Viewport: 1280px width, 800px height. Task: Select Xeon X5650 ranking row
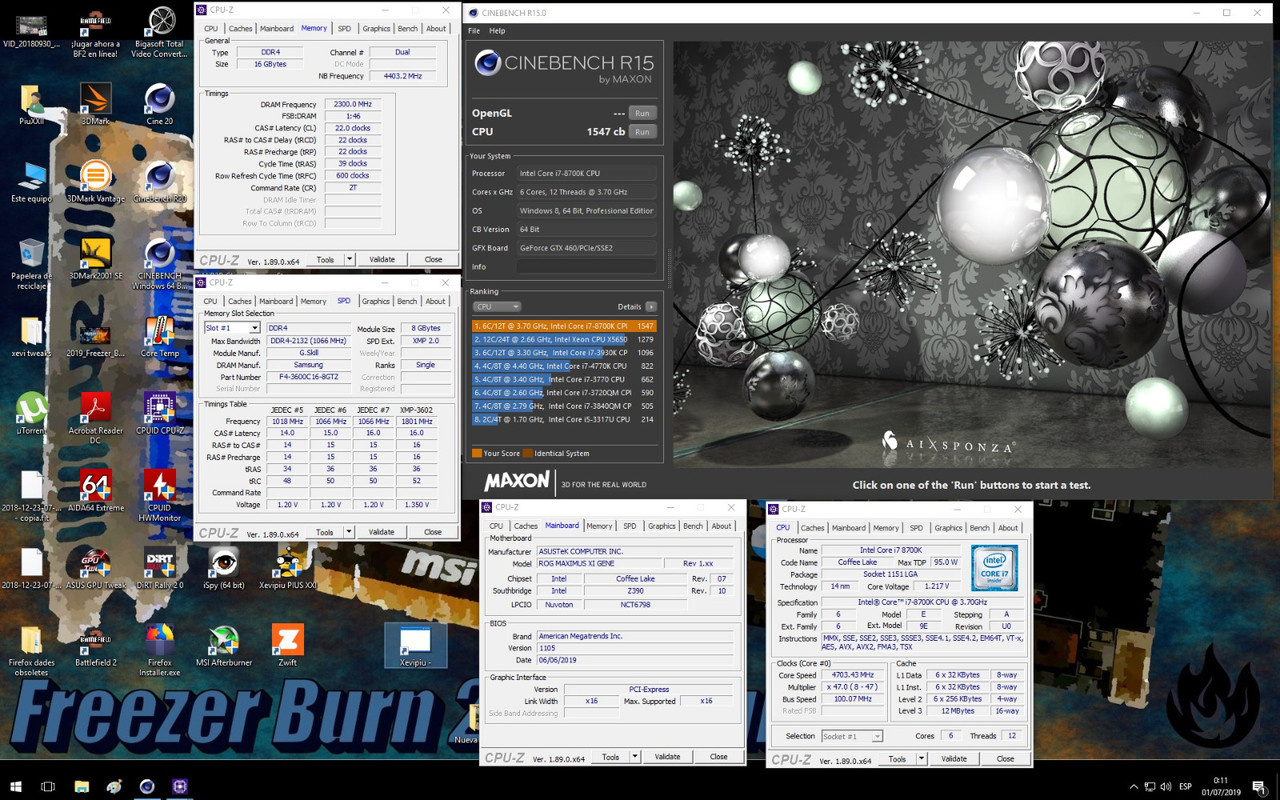[564, 339]
